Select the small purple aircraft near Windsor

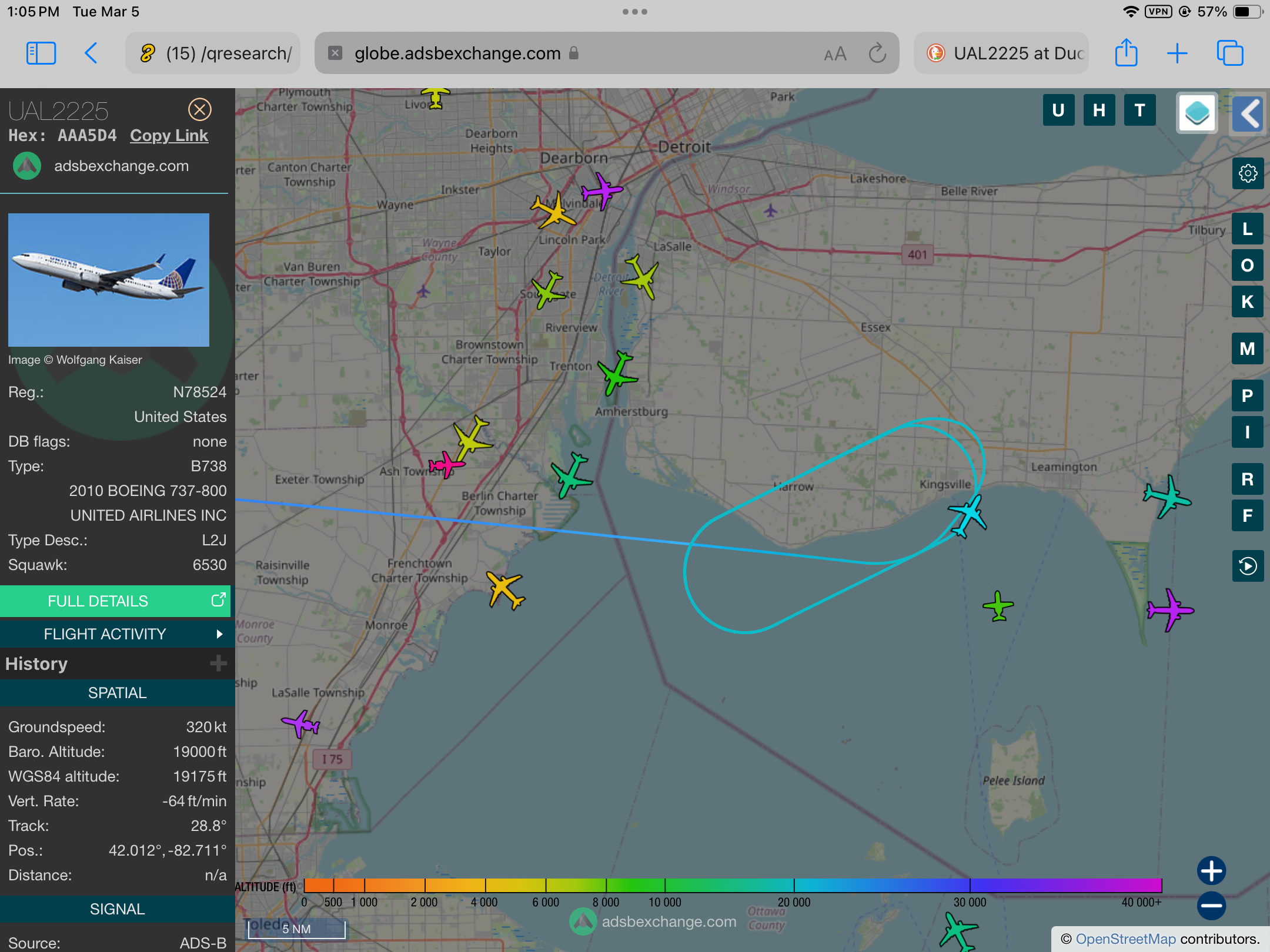coord(770,210)
